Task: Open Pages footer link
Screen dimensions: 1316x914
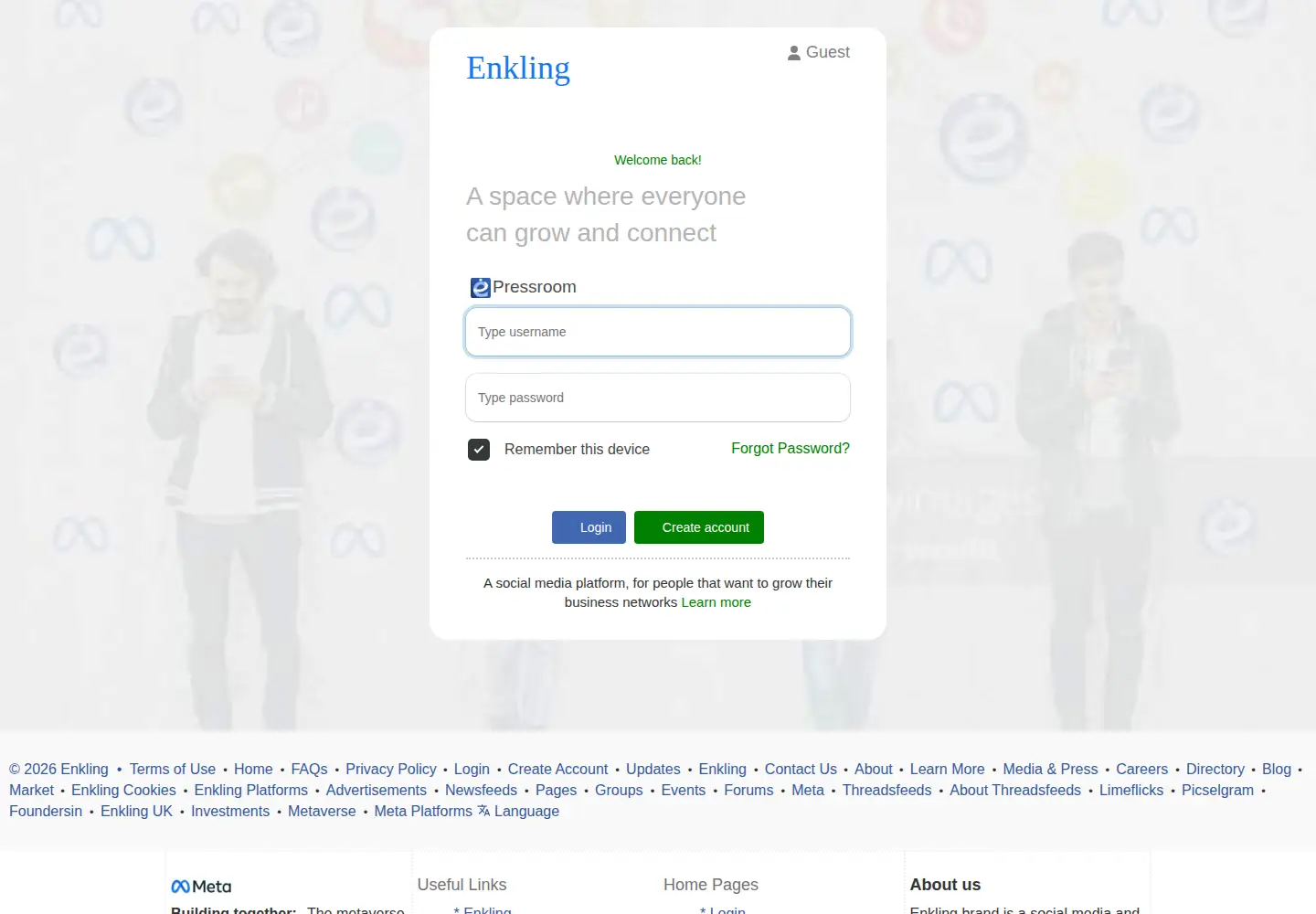Action: pos(556,790)
